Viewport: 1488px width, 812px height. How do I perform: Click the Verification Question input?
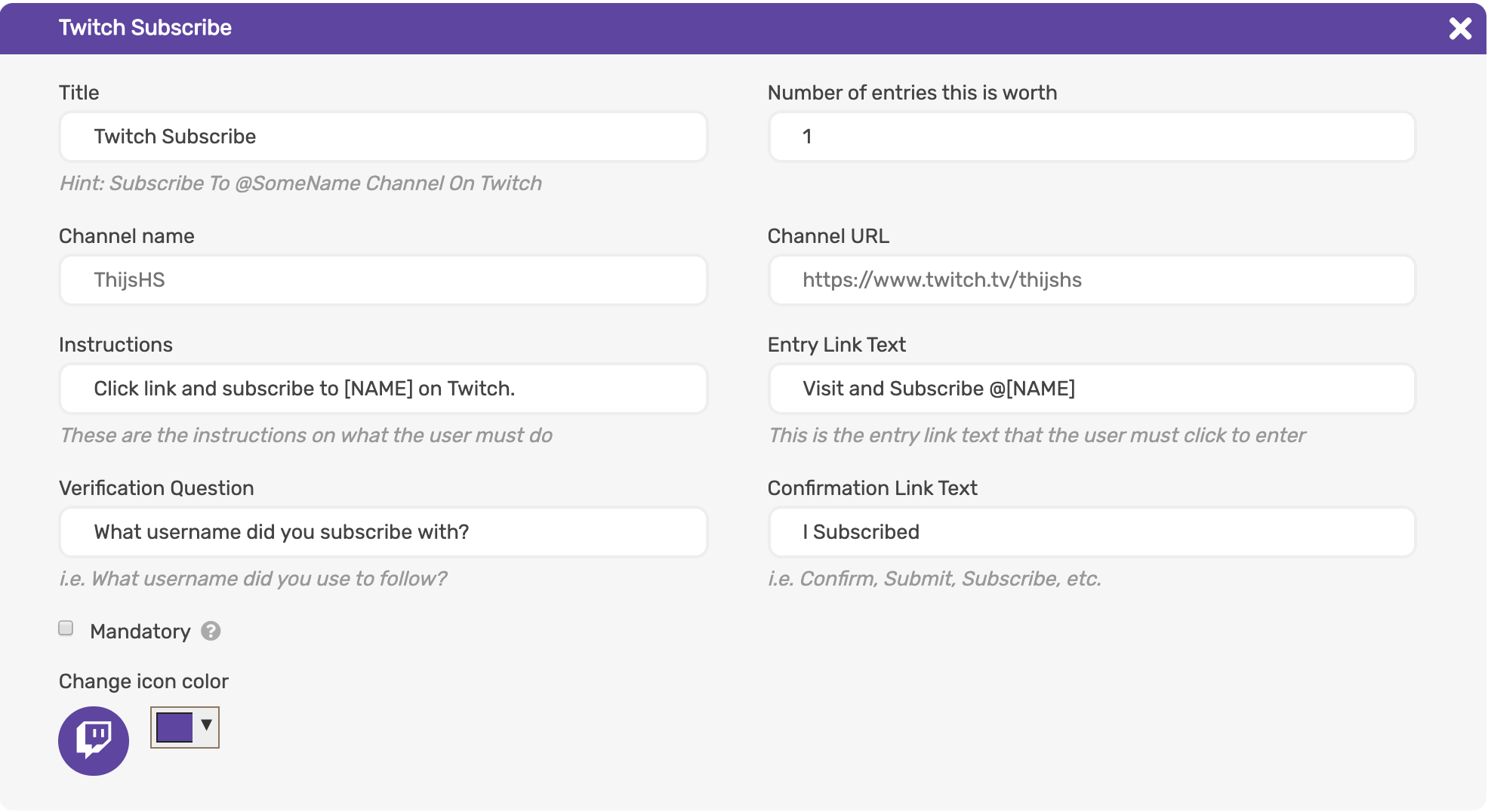pyautogui.click(x=382, y=532)
